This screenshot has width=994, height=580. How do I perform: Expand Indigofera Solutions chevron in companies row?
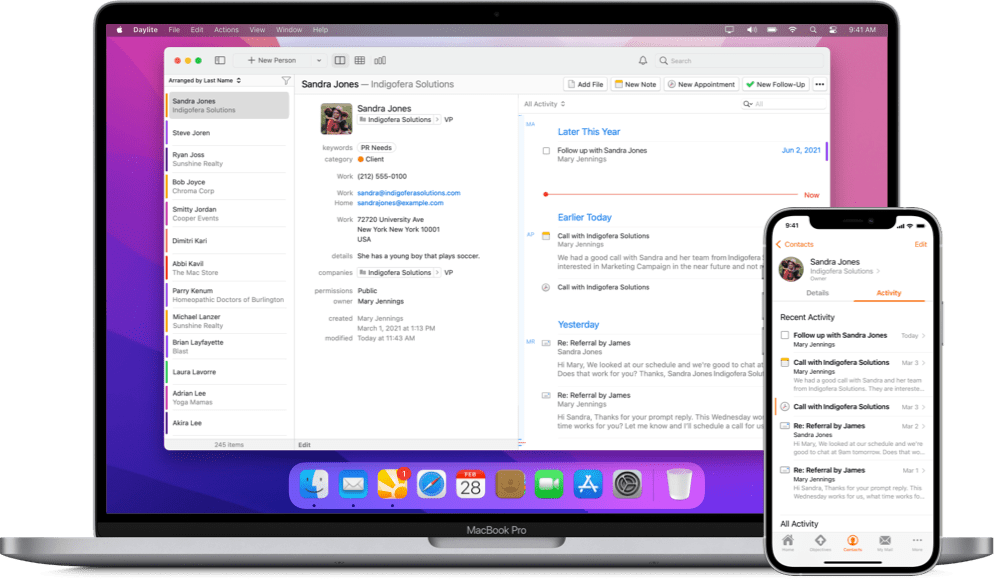(437, 273)
